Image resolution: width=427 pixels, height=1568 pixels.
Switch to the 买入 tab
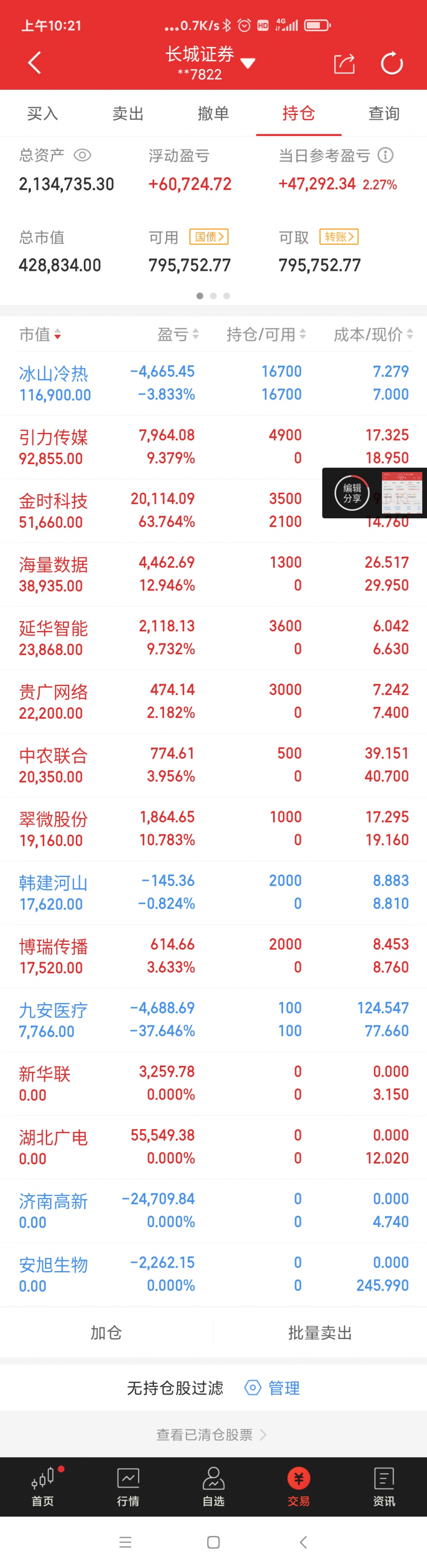(x=43, y=113)
